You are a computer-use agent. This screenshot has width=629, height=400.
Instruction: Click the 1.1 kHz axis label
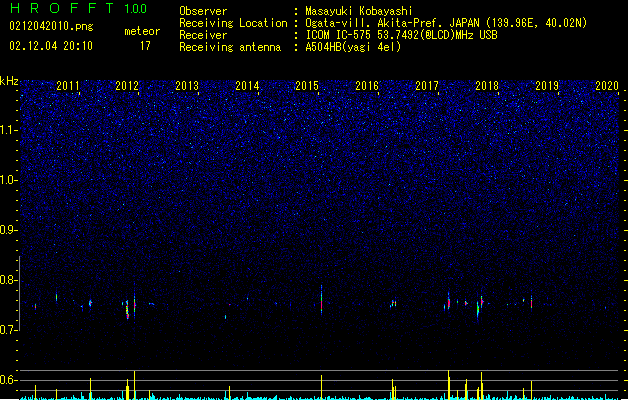9,130
